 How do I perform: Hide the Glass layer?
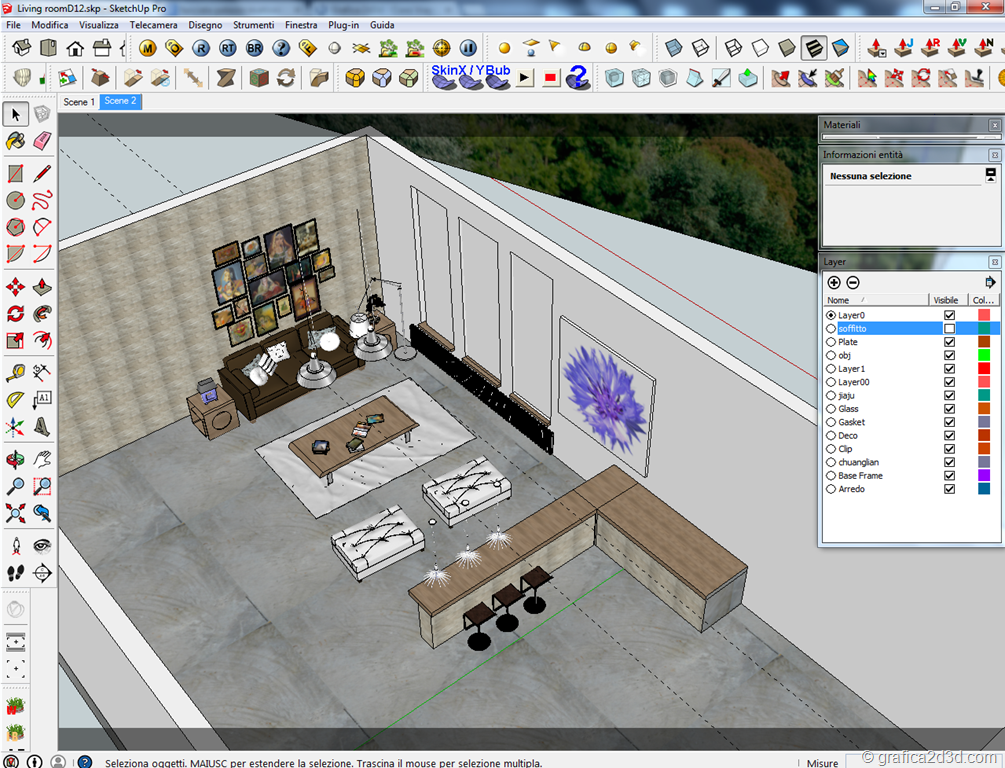(x=949, y=409)
